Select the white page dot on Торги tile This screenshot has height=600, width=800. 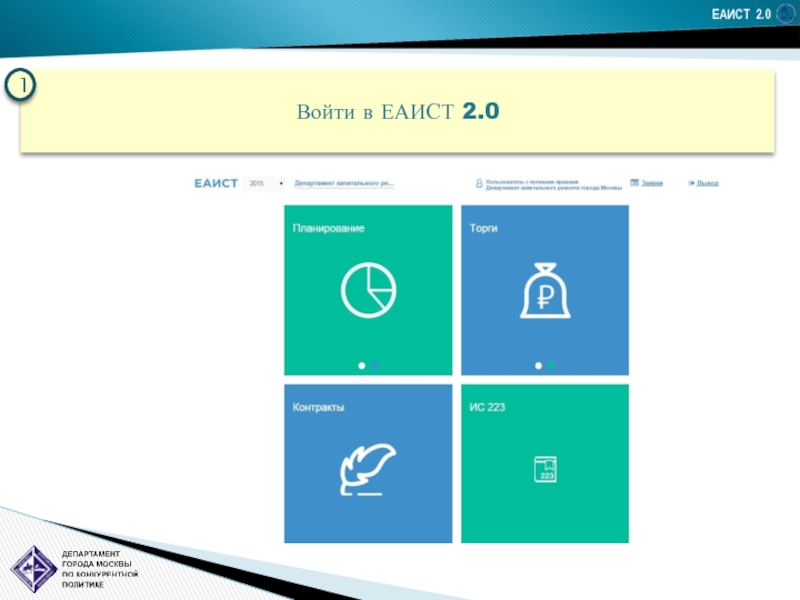pos(538,365)
